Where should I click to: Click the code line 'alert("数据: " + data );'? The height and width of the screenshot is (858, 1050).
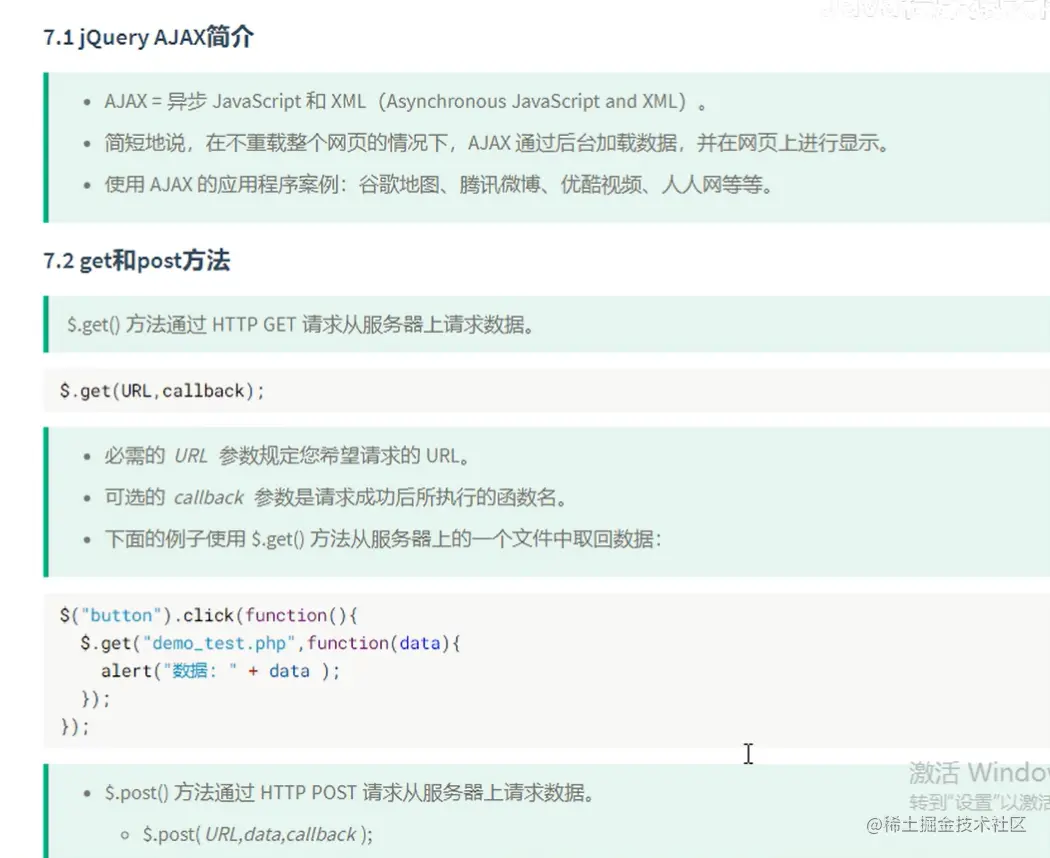point(221,672)
